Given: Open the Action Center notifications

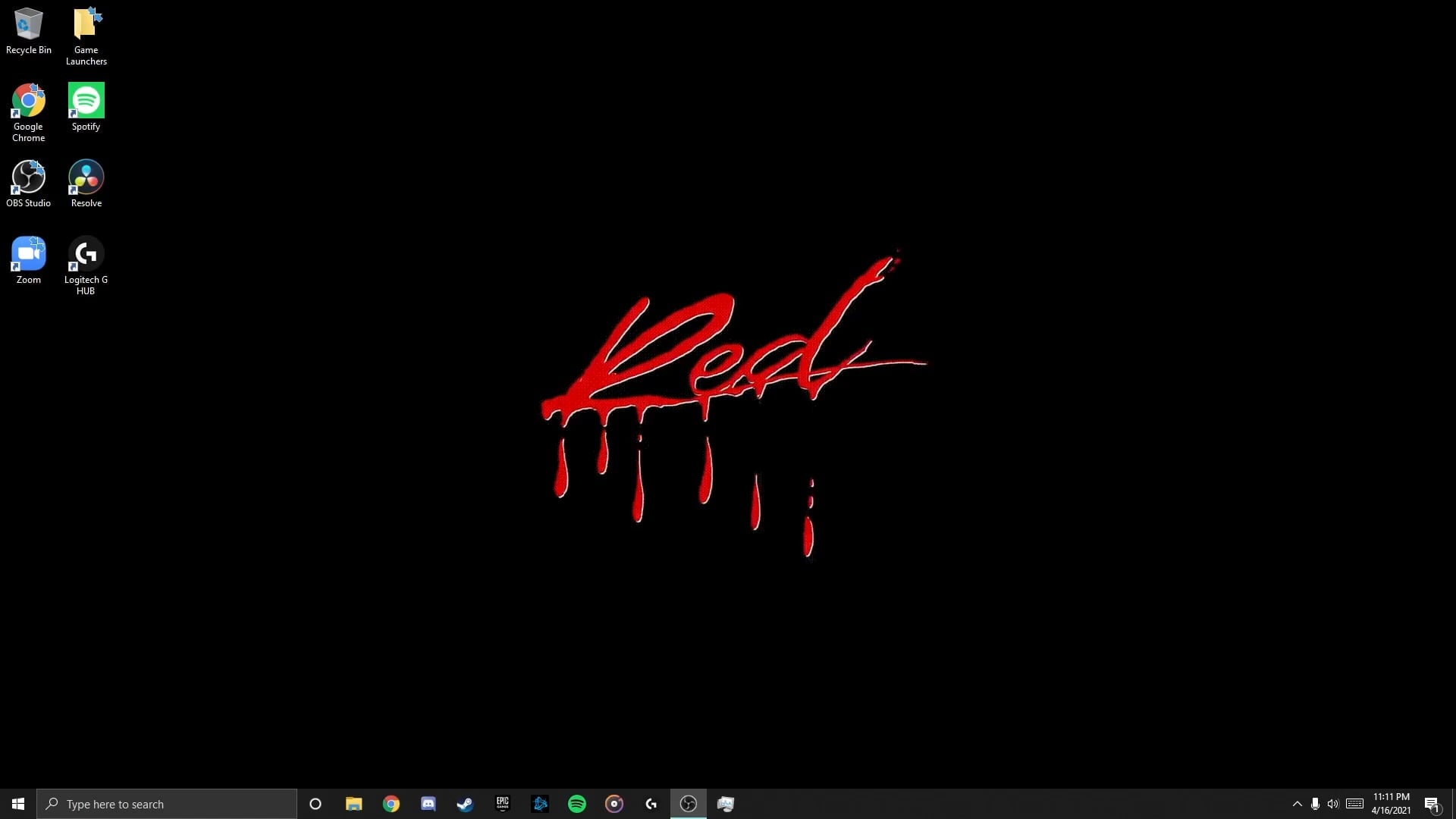Looking at the screenshot, I should click(1432, 803).
